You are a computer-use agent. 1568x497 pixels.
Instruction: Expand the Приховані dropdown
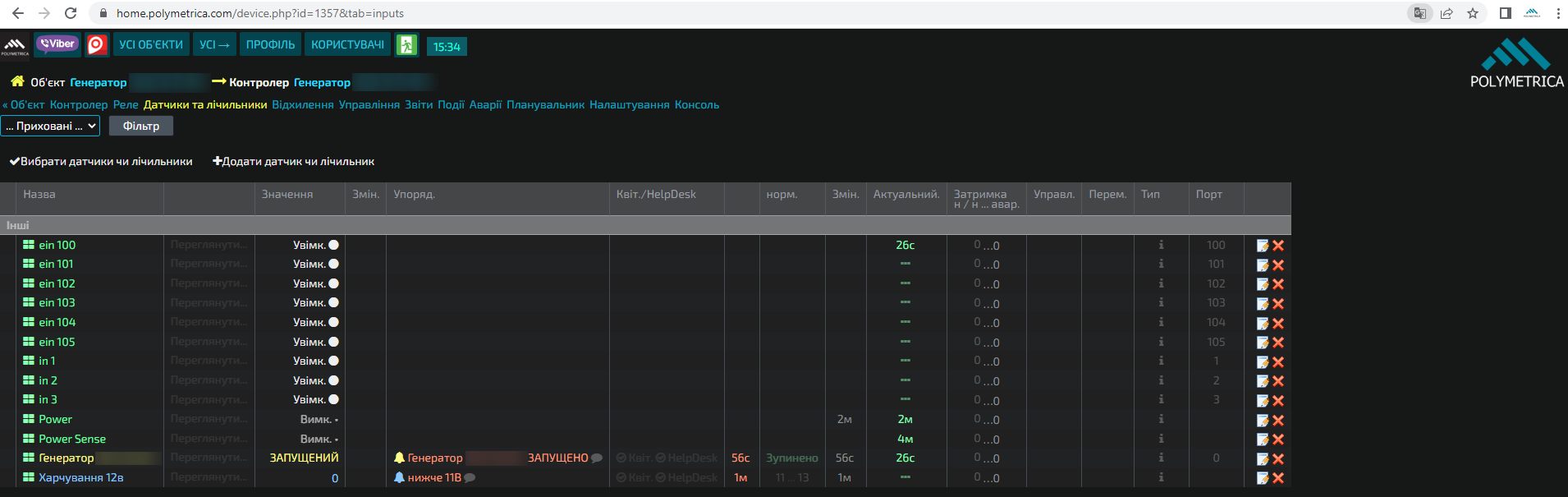(51, 126)
